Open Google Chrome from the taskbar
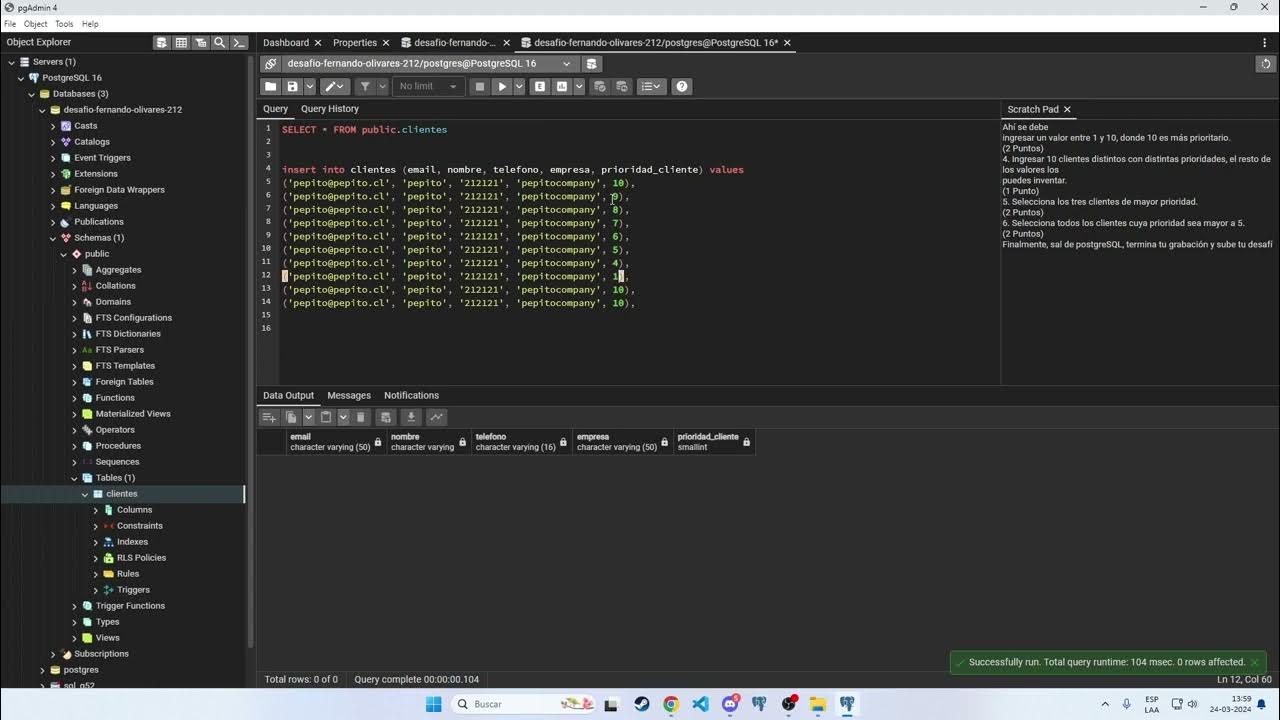1280x720 pixels. pos(671,704)
